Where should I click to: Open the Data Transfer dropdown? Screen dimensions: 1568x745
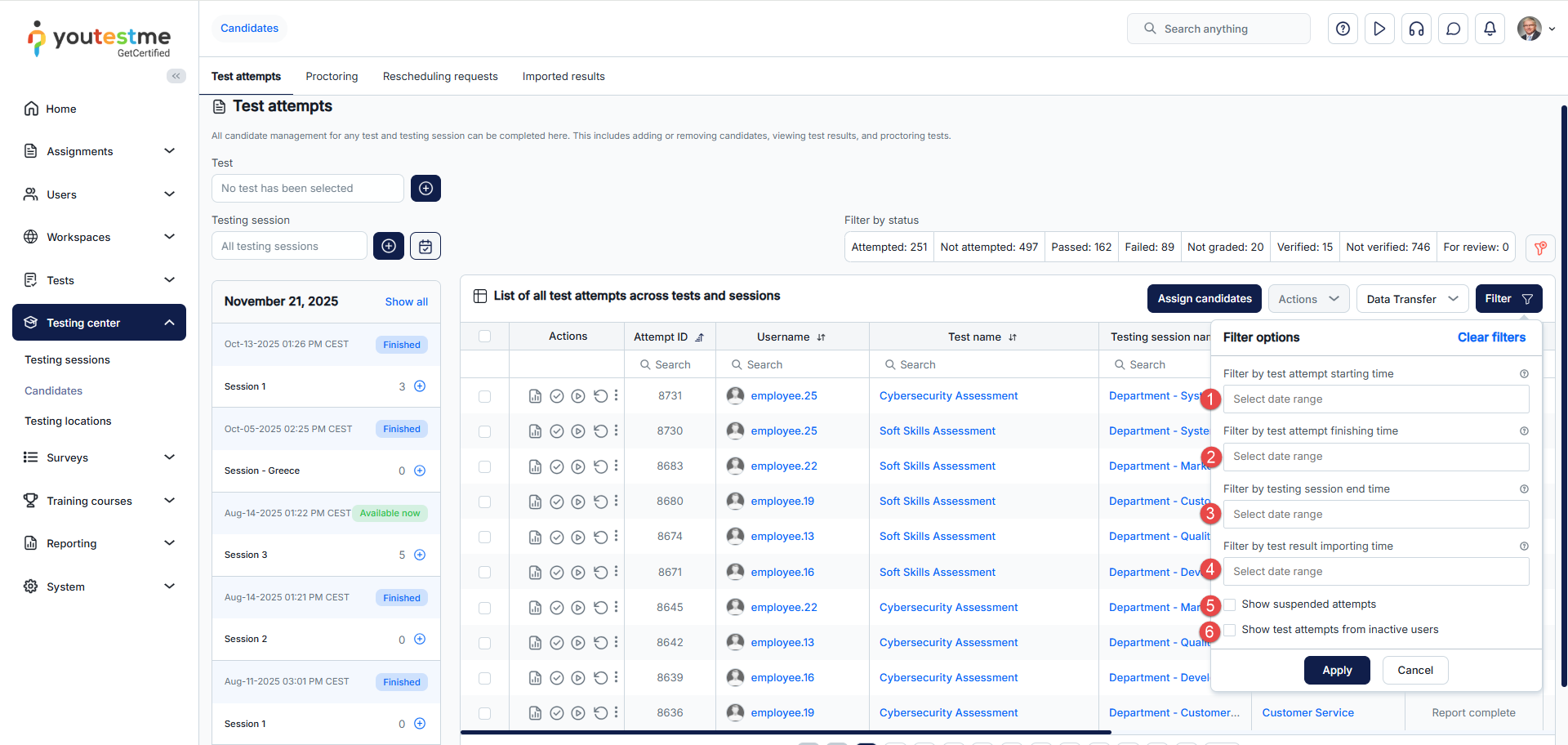[x=1411, y=299]
